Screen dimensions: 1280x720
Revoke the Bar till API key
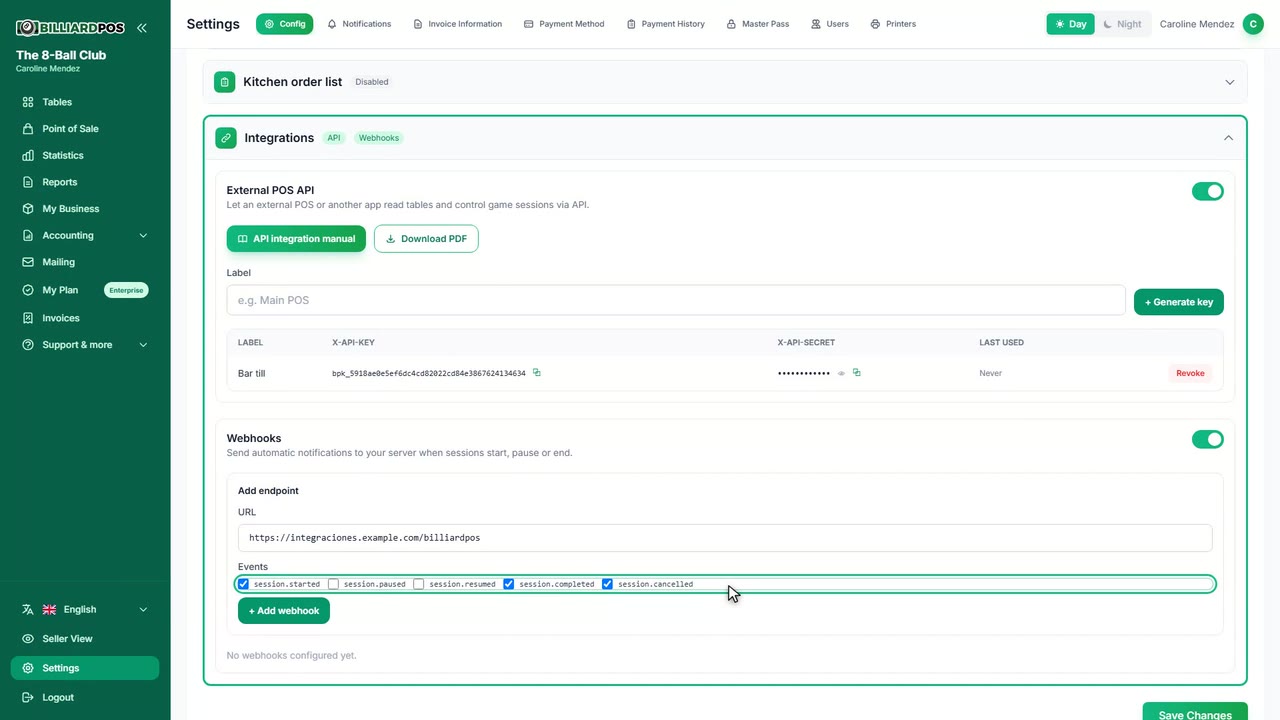pos(1190,373)
